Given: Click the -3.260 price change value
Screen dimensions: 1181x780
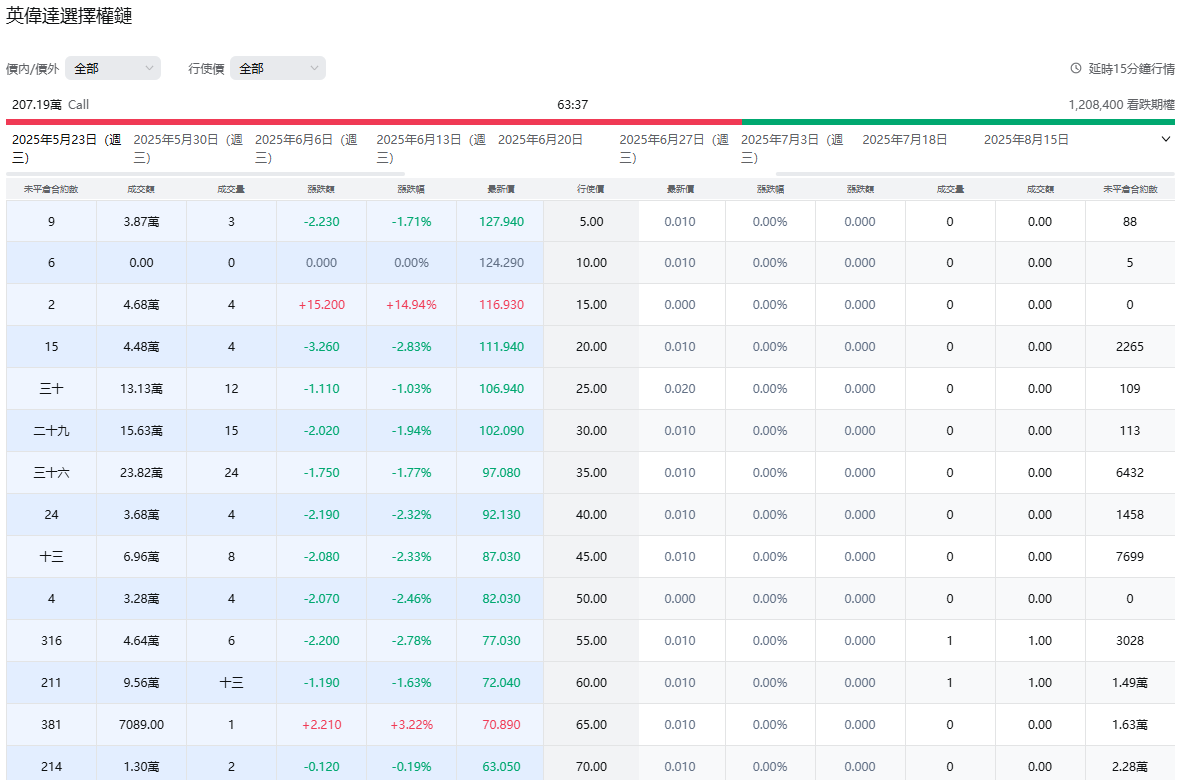Looking at the screenshot, I should coord(322,347).
